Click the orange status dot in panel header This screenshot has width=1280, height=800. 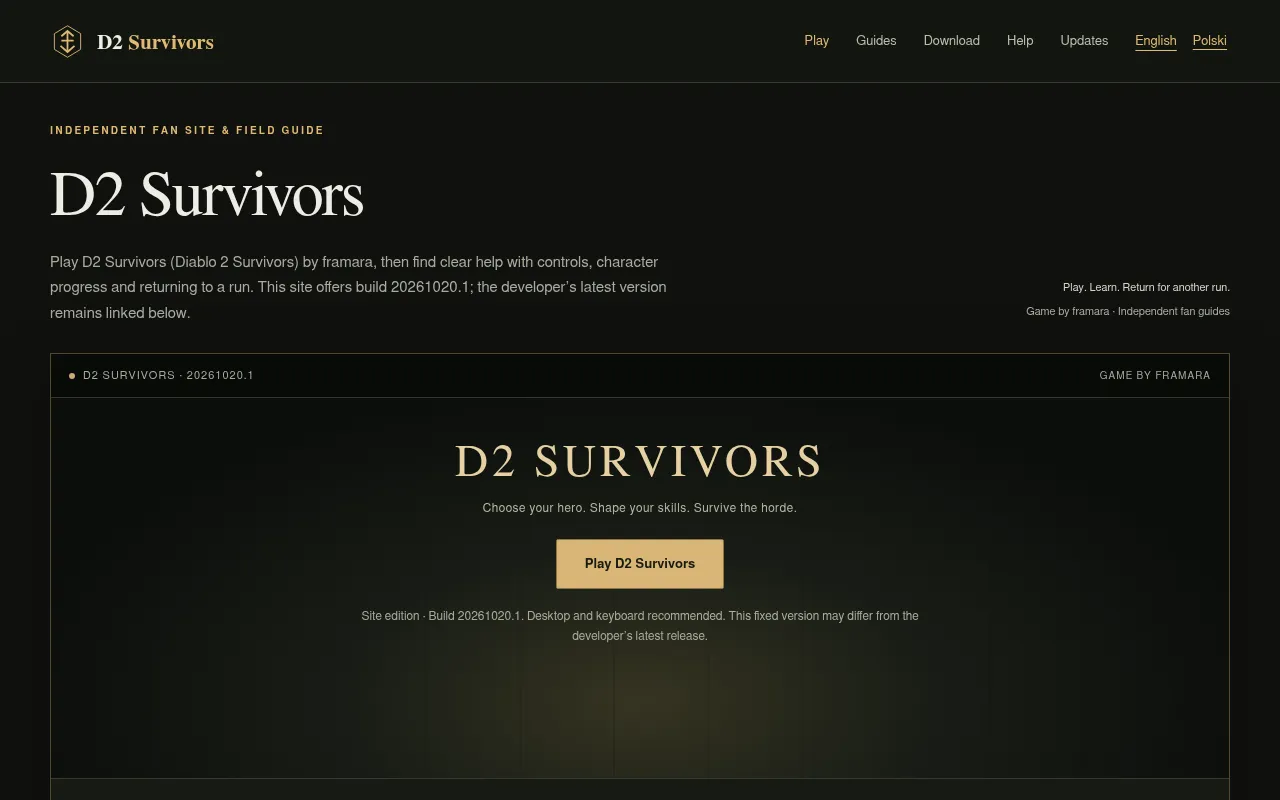click(72, 376)
